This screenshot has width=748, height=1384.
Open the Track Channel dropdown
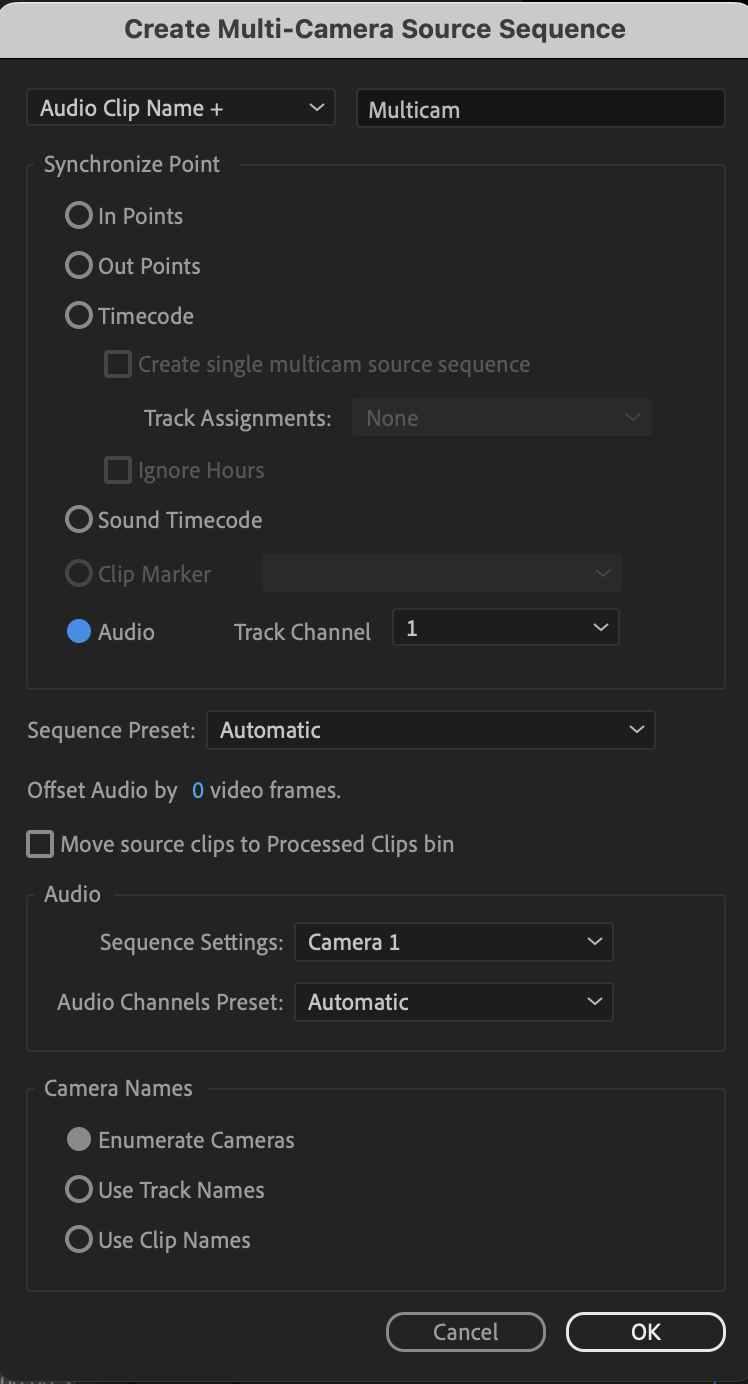(x=506, y=628)
